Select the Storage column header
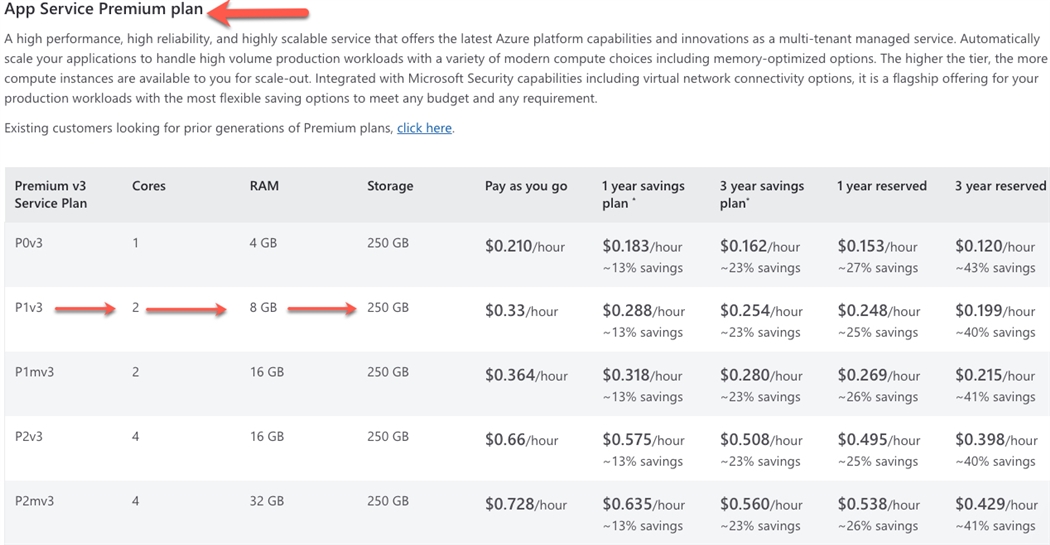Viewport: 1050px width, 545px height. click(x=390, y=186)
